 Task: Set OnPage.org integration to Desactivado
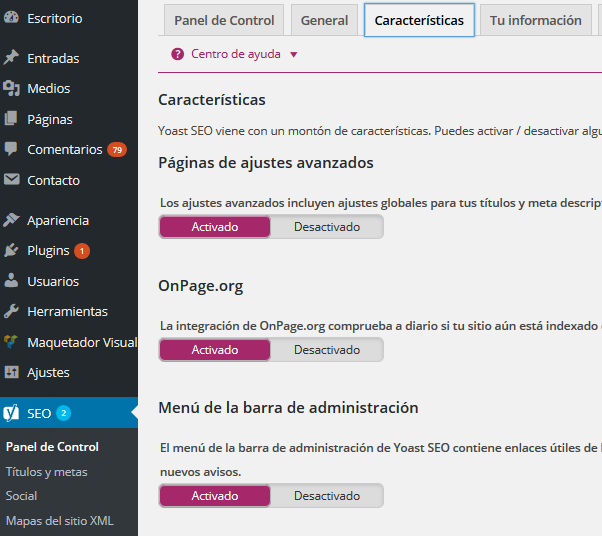pos(327,350)
